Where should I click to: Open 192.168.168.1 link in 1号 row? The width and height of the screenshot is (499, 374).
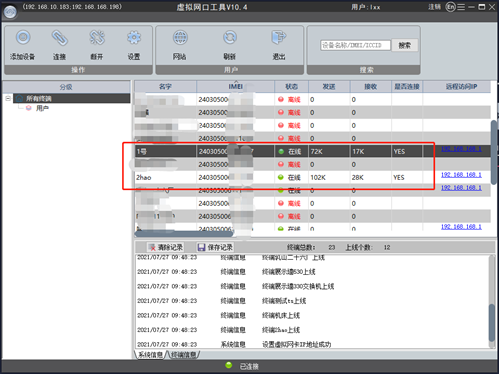pos(461,149)
